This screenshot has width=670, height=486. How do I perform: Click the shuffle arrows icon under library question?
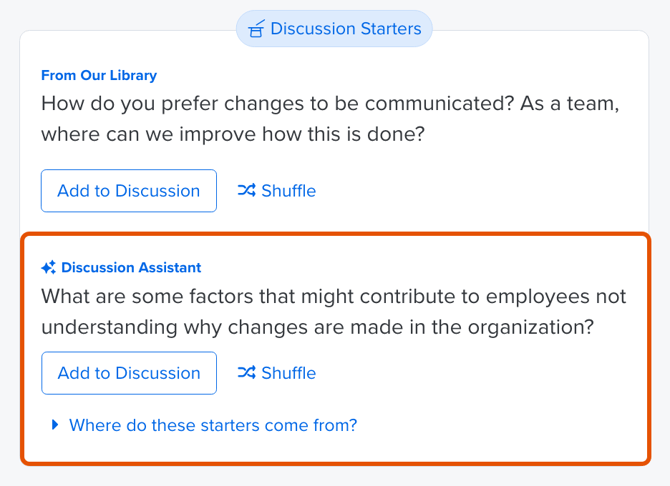pos(246,191)
